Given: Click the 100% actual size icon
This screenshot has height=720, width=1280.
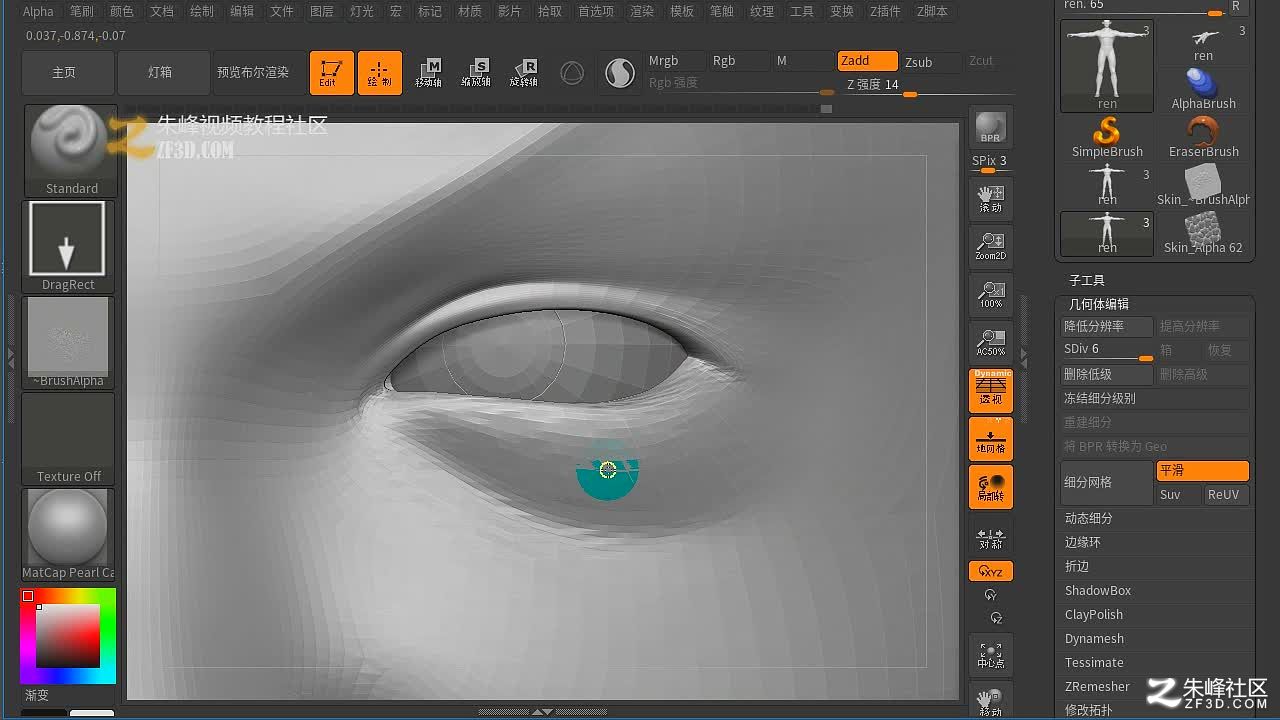Looking at the screenshot, I should [990, 294].
